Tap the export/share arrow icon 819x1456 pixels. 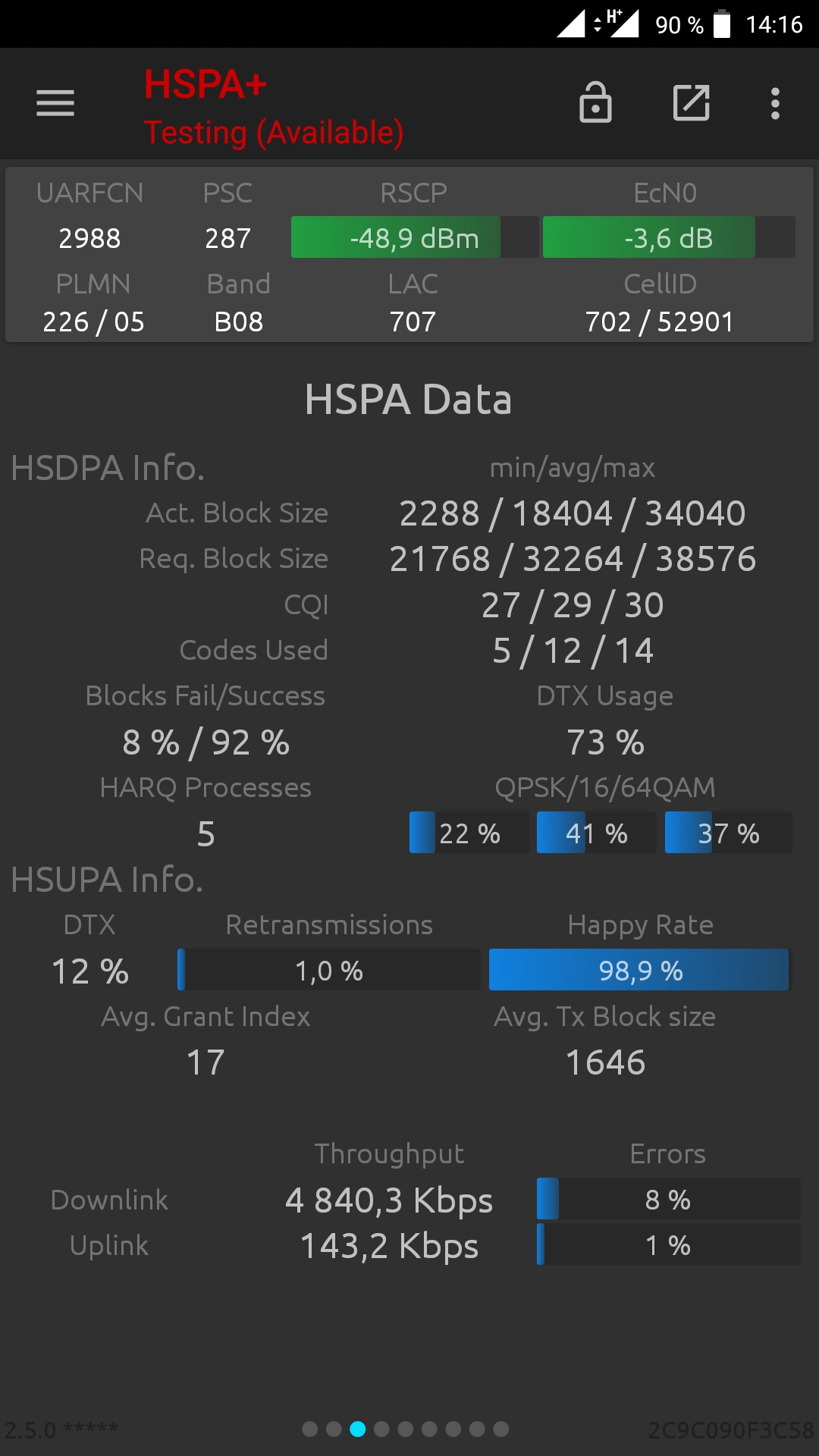coord(692,103)
